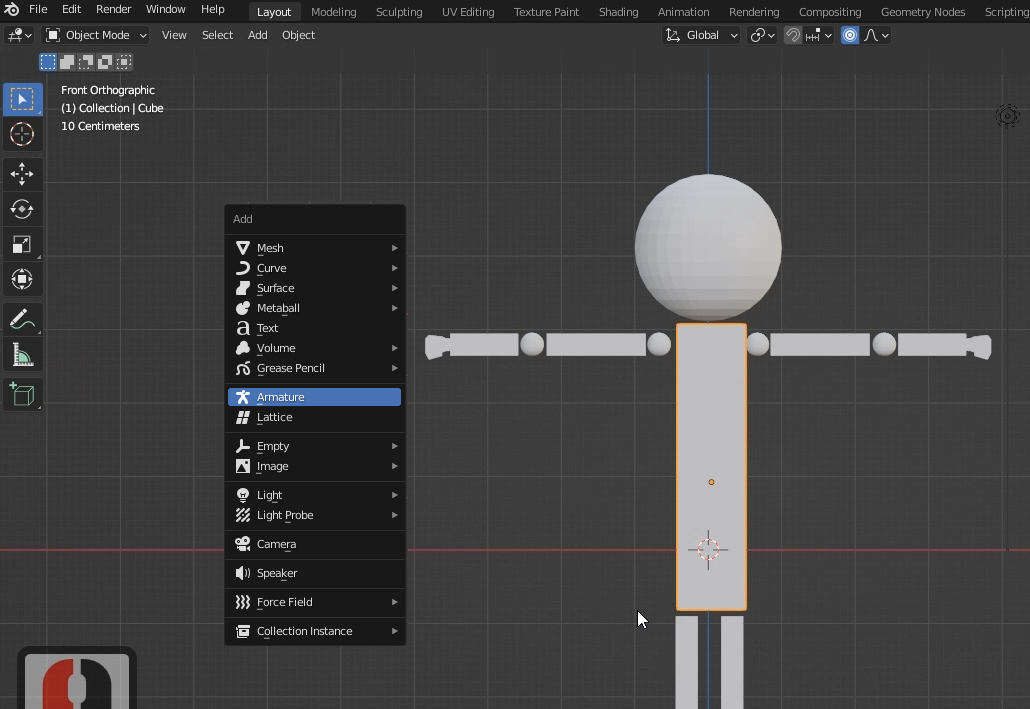Pick the Scale tool
This screenshot has width=1030, height=709.
tap(22, 244)
